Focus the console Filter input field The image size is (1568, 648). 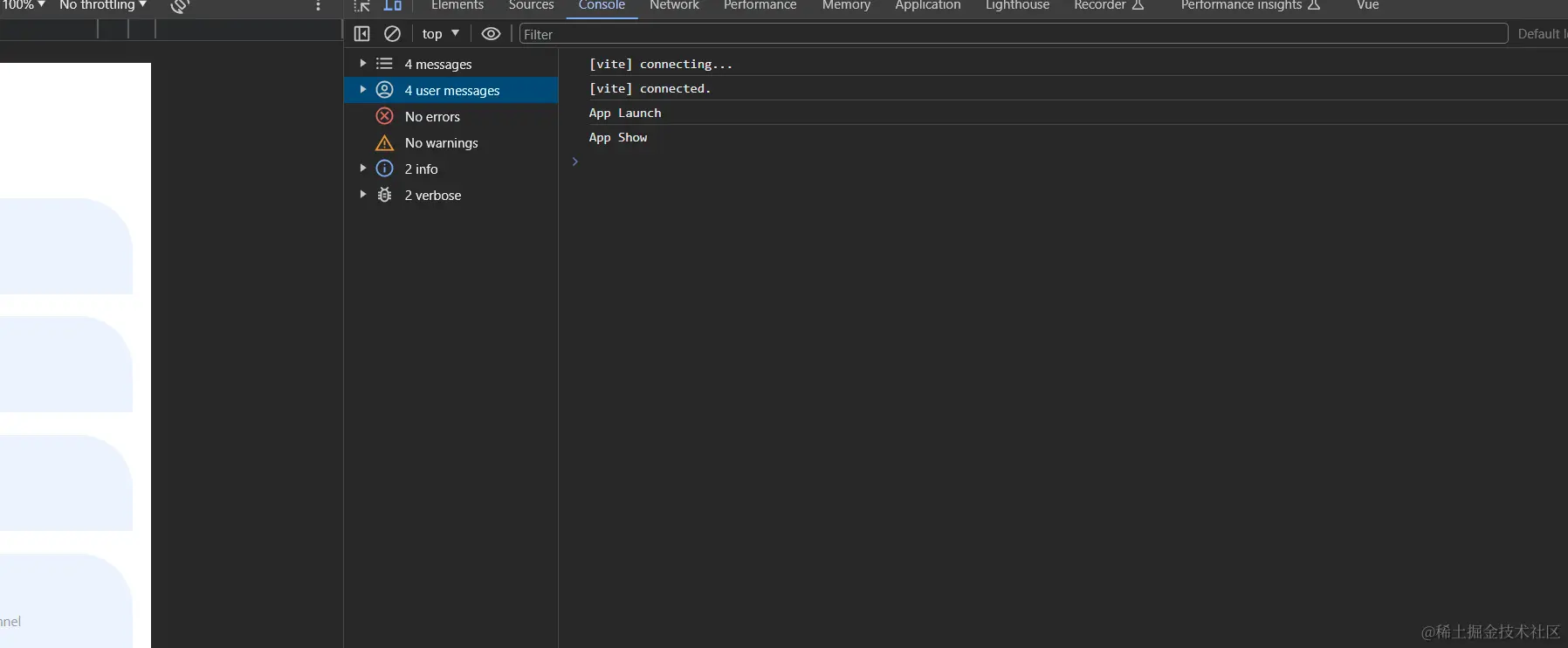point(1014,34)
